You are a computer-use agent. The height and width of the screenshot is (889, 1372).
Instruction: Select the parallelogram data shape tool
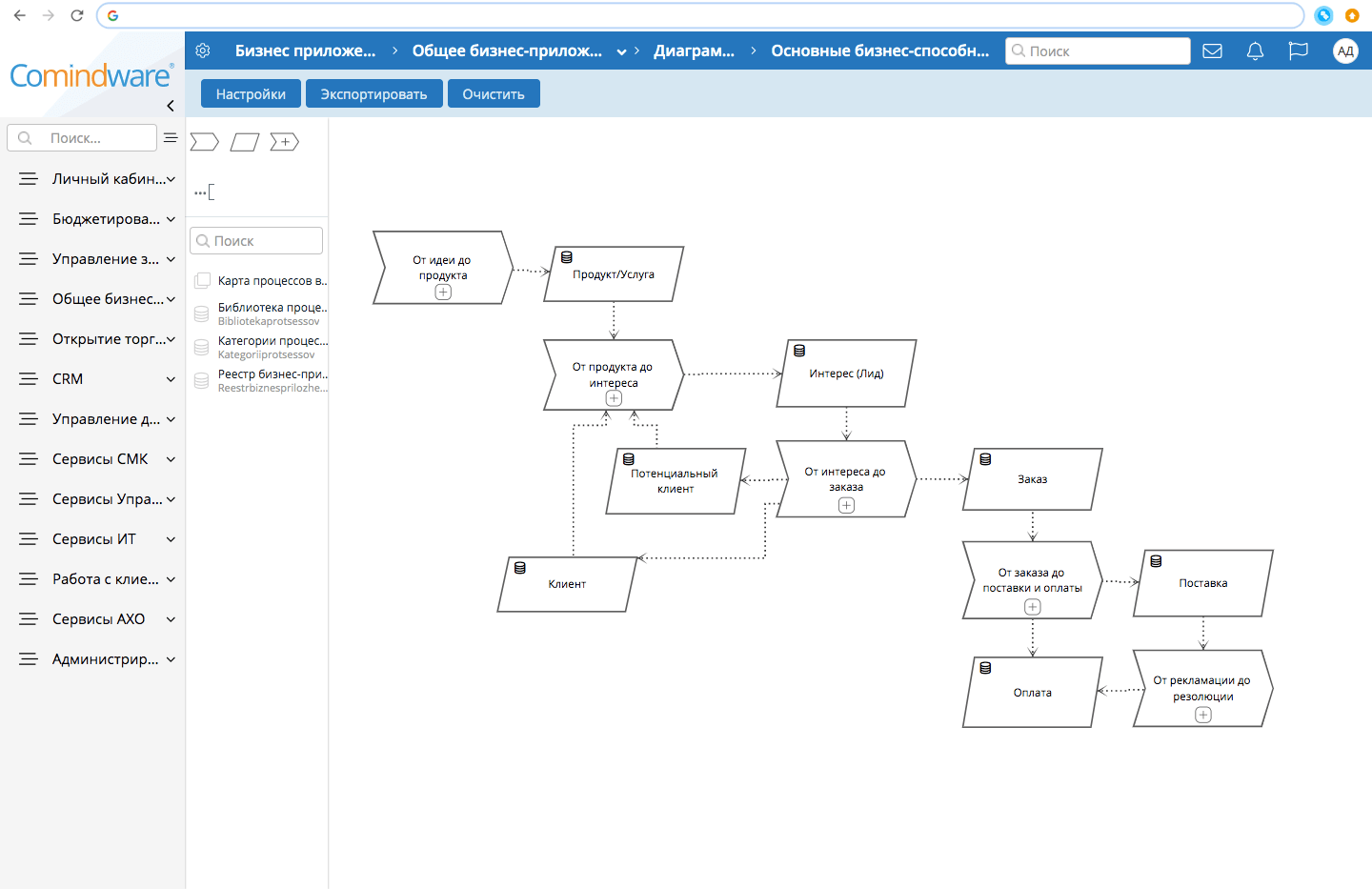(245, 142)
